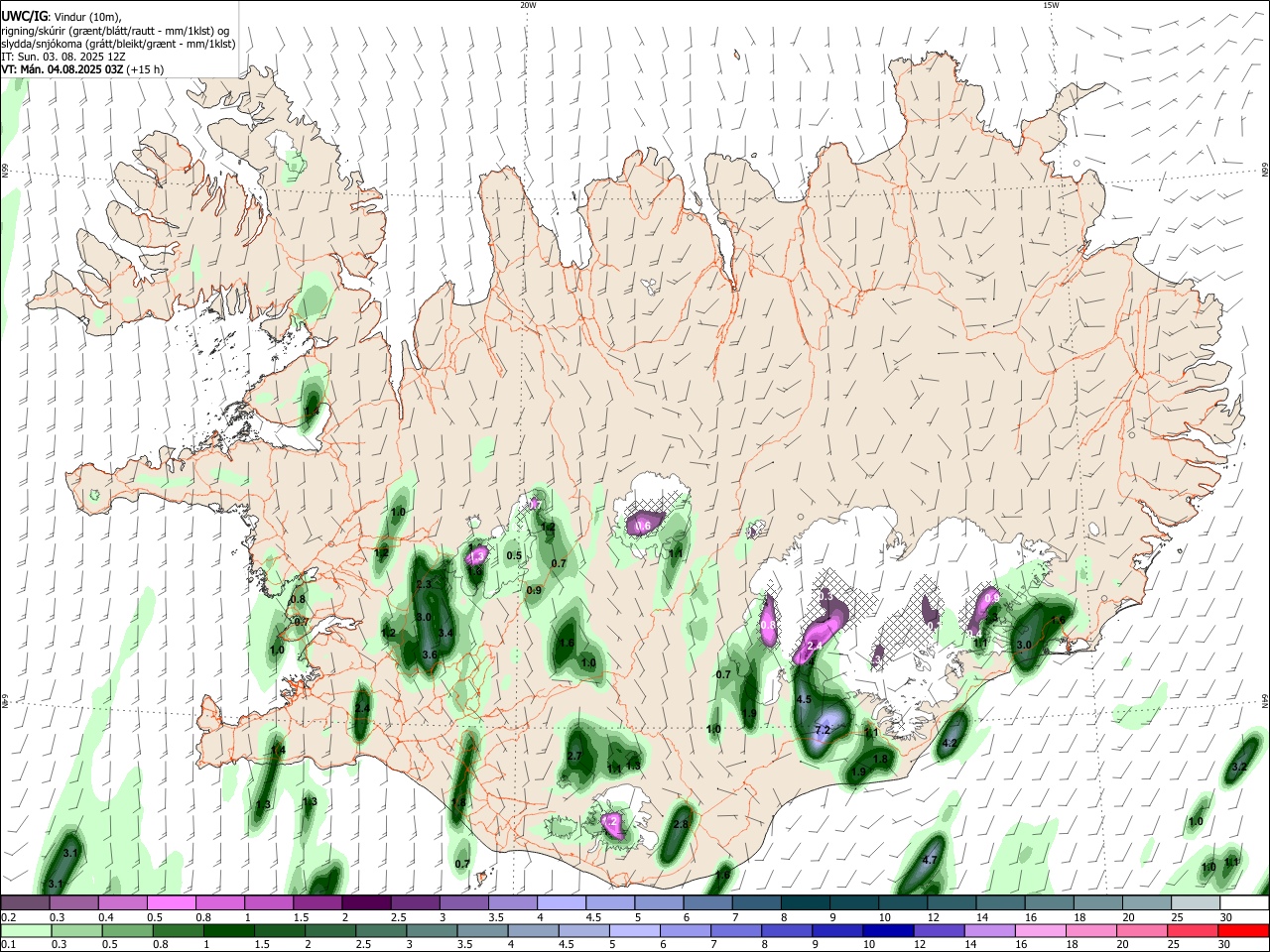Click the "rigning/skúrir" legend description line
Image resolution: width=1270 pixels, height=952 pixels.
click(x=116, y=31)
